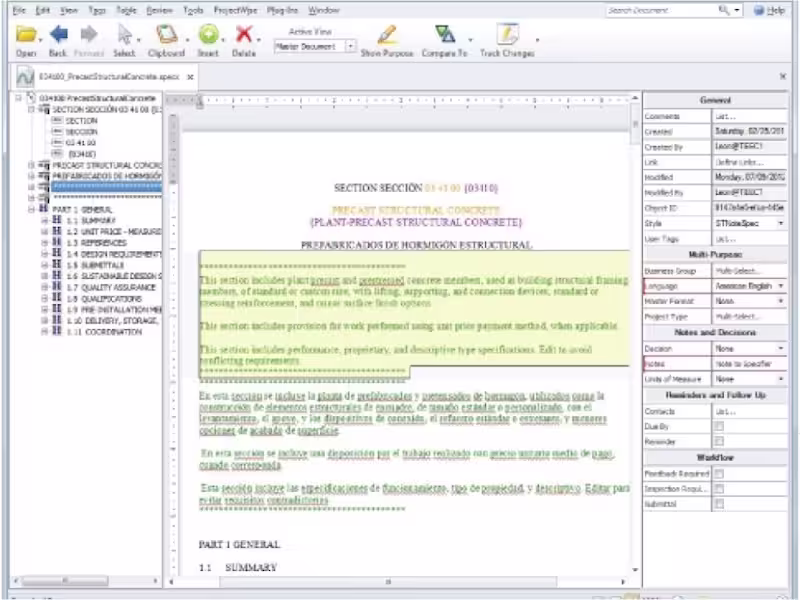
Task: Open the Decision dropdown
Action: coord(781,348)
